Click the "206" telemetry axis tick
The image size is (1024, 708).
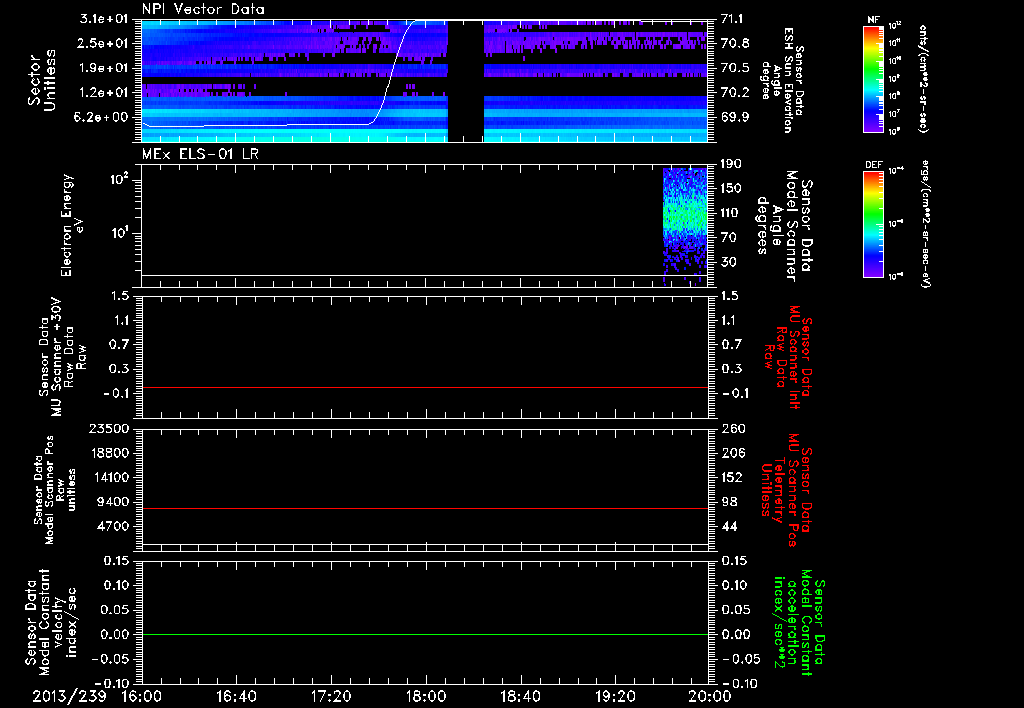733,453
